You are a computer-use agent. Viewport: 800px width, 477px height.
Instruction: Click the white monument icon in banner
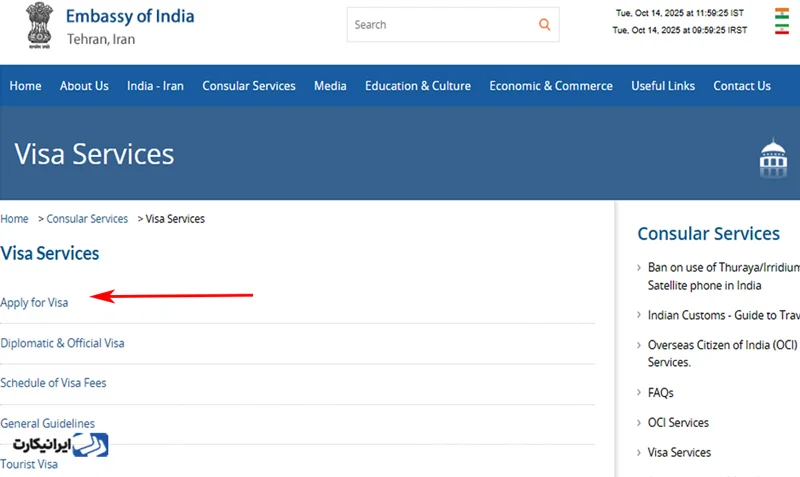click(x=773, y=158)
